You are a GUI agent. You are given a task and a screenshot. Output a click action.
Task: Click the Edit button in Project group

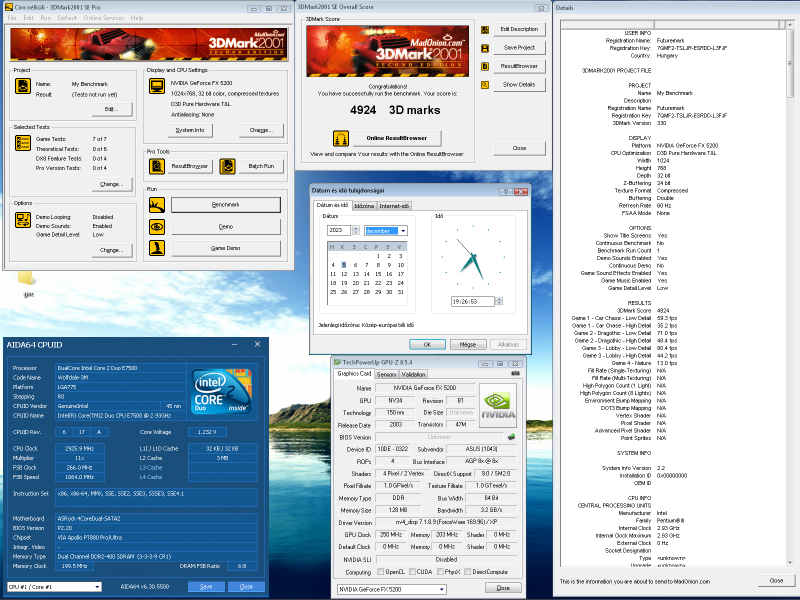point(112,109)
